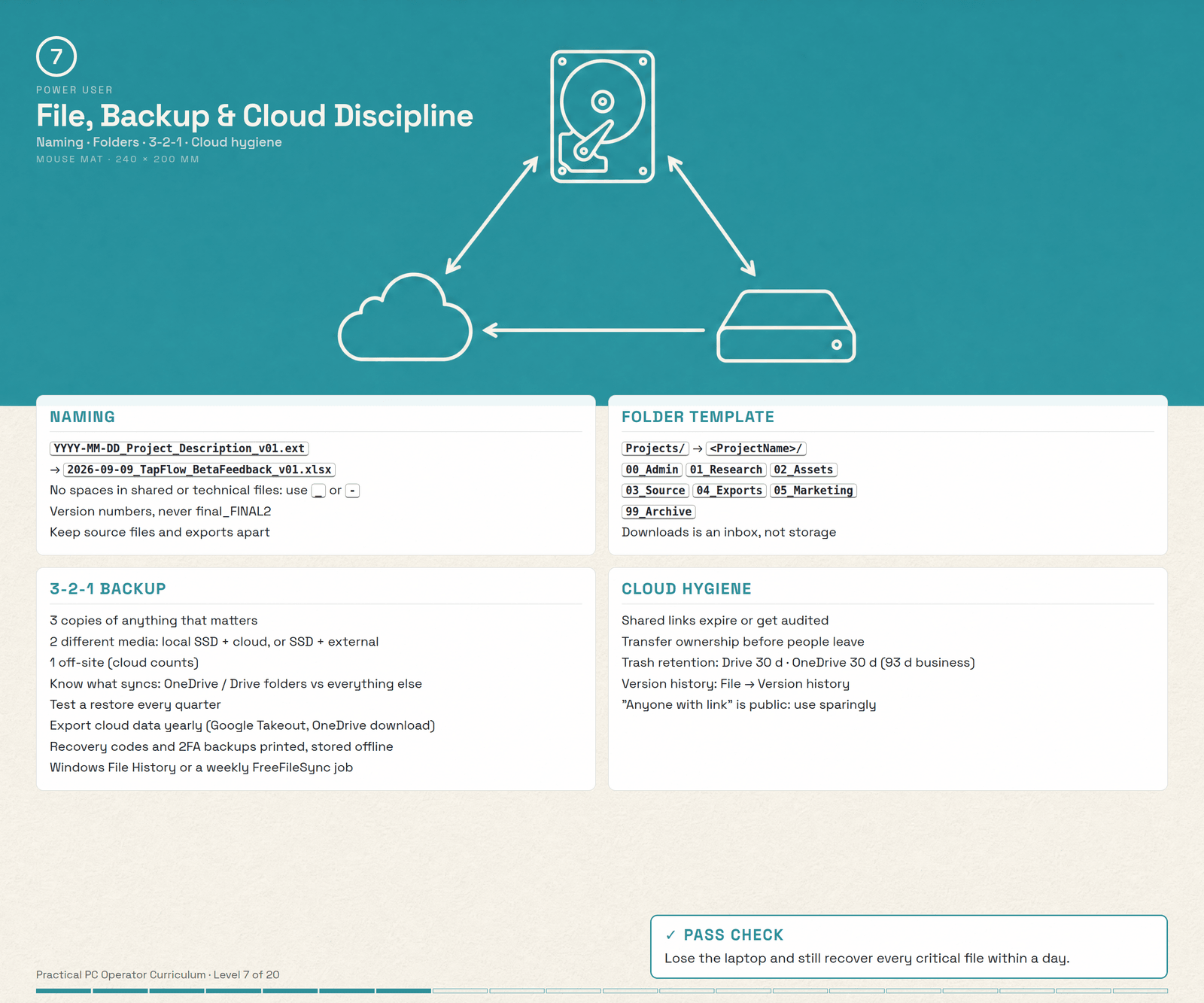Viewport: 1204px width, 1003px height.
Task: Click the 99_Archive folder tag
Action: click(658, 512)
